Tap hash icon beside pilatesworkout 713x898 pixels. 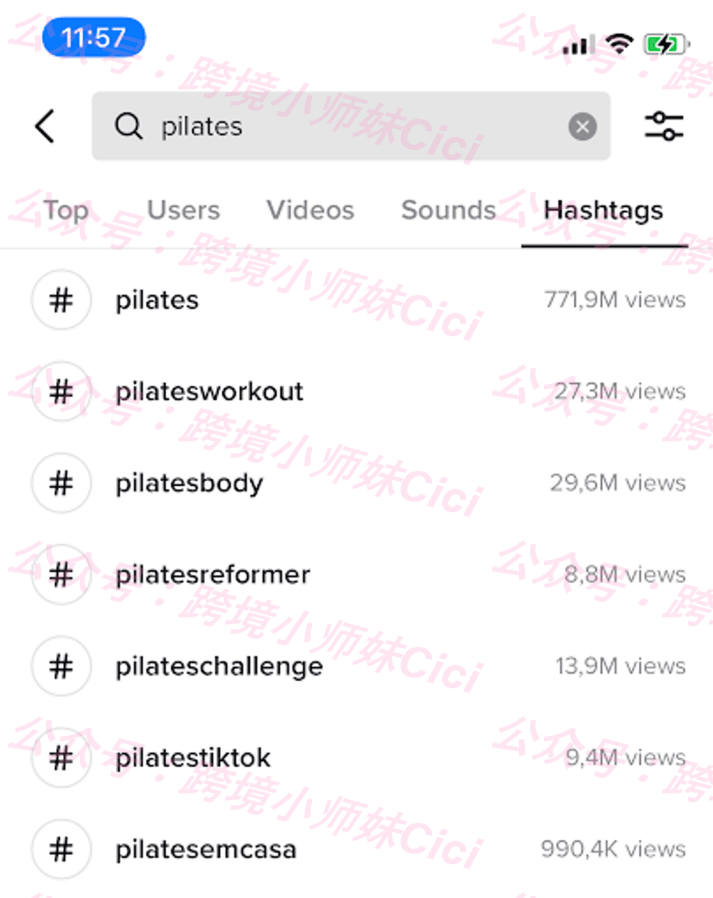[x=61, y=391]
